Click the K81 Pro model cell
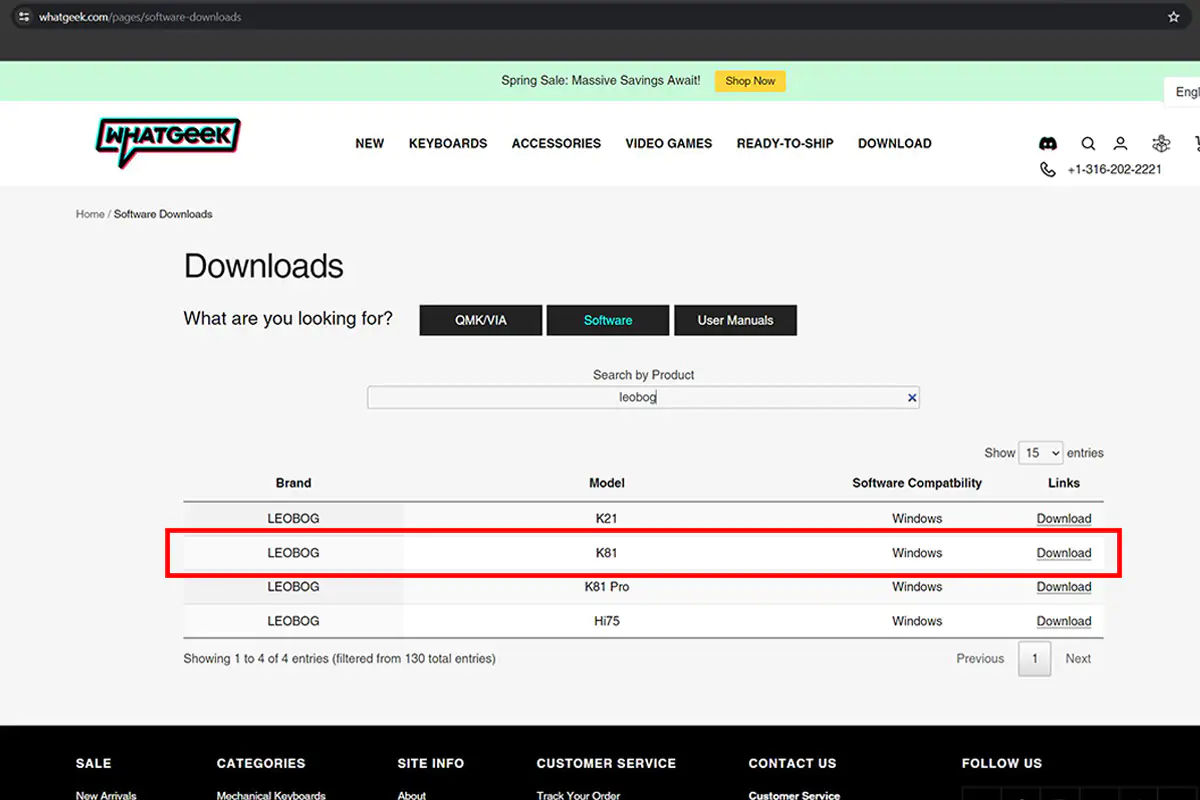This screenshot has width=1200, height=800. (607, 587)
